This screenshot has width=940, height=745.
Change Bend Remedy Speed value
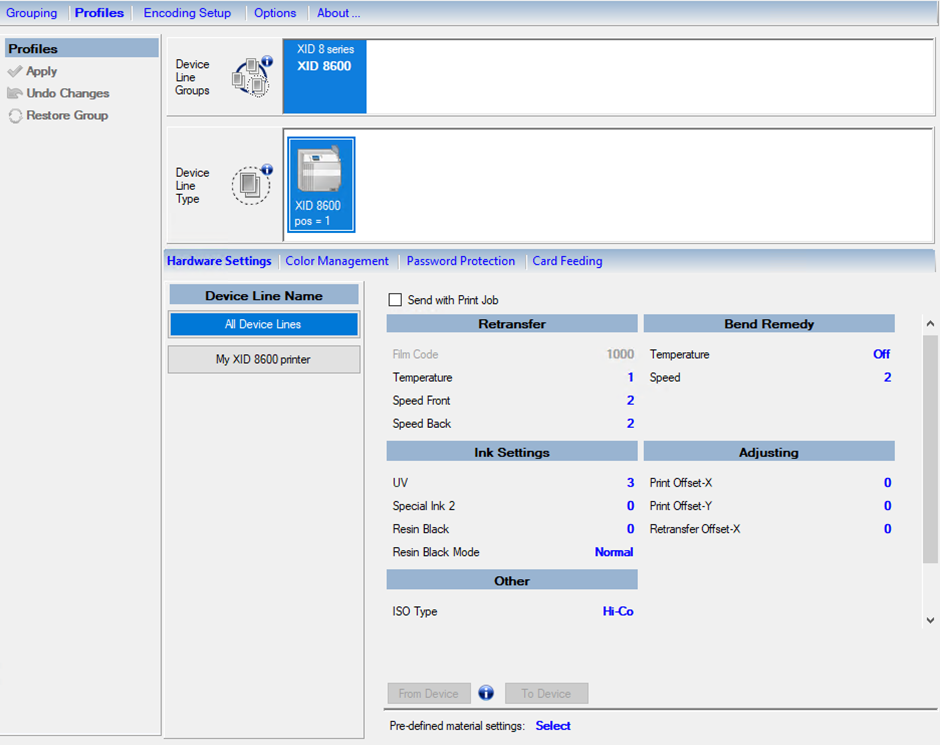(x=887, y=378)
